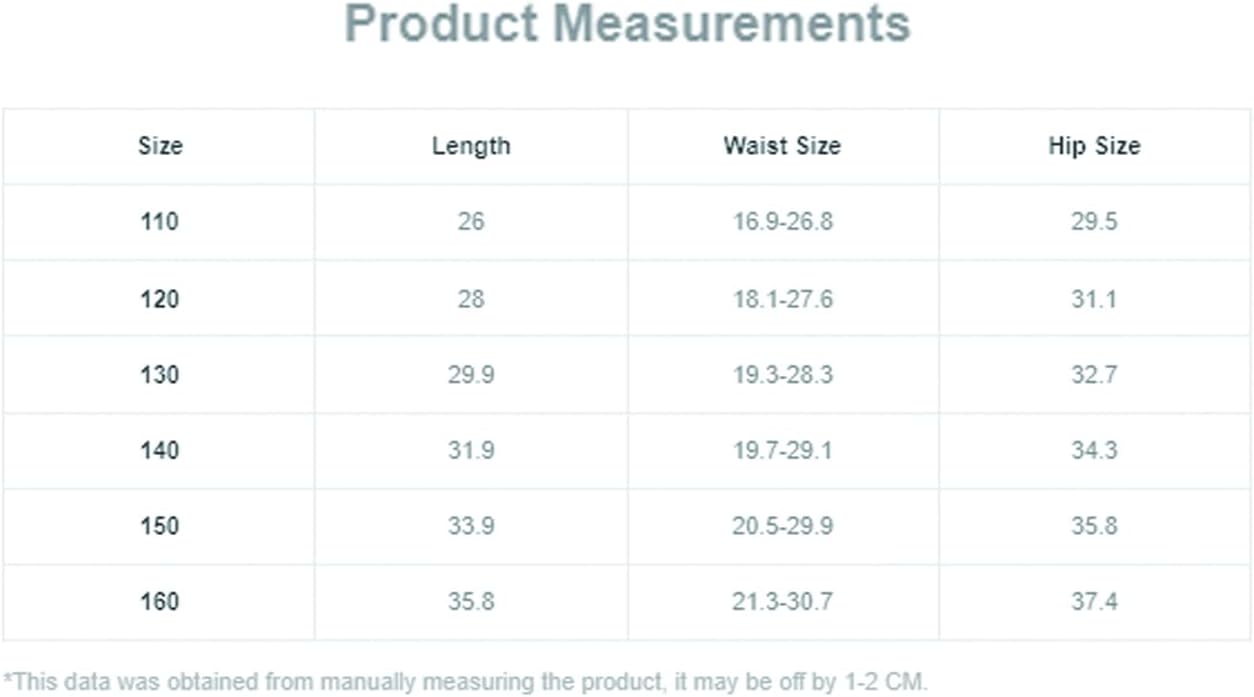Select the Waist Size column header

[782, 146]
